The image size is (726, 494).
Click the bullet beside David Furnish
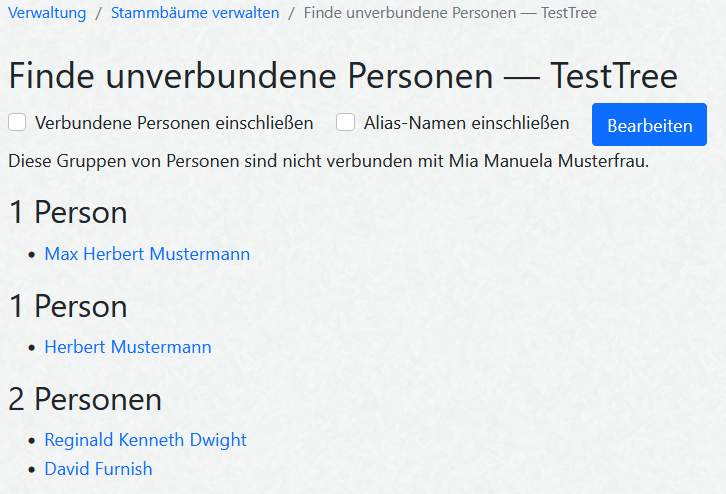click(33, 469)
